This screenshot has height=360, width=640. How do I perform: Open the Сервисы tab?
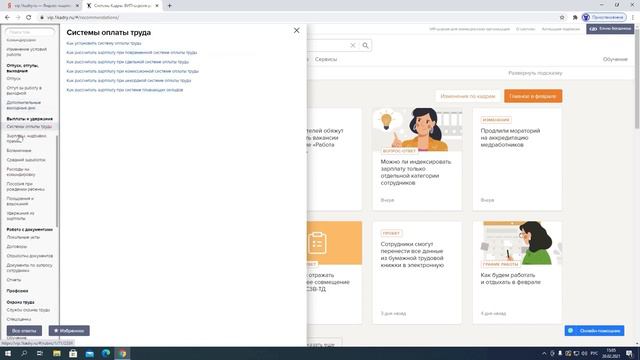[326, 59]
